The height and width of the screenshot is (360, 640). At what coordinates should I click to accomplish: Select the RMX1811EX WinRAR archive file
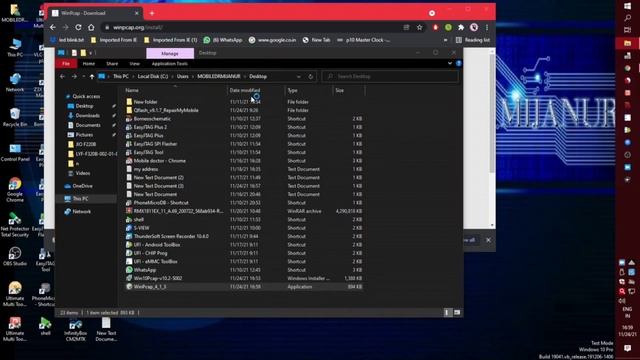pyautogui.click(x=244, y=211)
